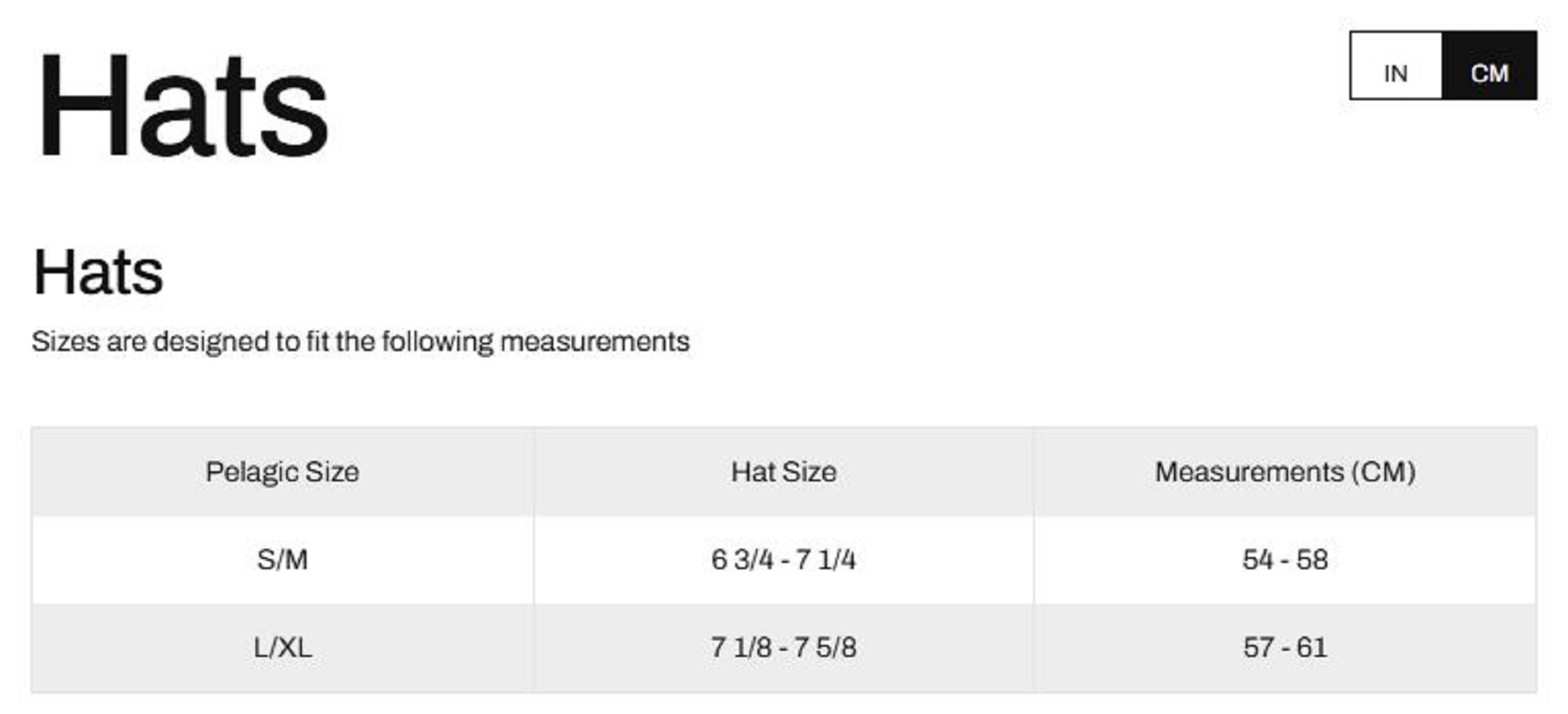Image resolution: width=1568 pixels, height=714 pixels.
Task: Click the 7 1/4 value in S/M row
Action: (826, 560)
